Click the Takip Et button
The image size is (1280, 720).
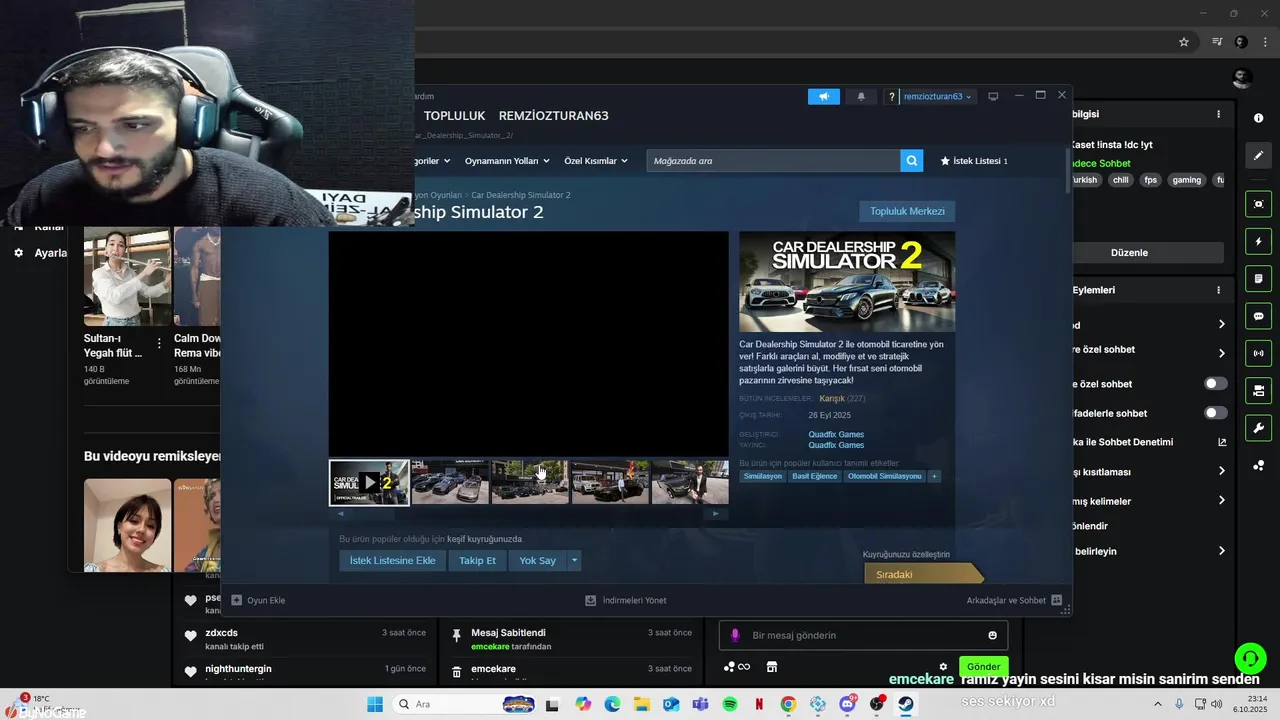click(477, 561)
